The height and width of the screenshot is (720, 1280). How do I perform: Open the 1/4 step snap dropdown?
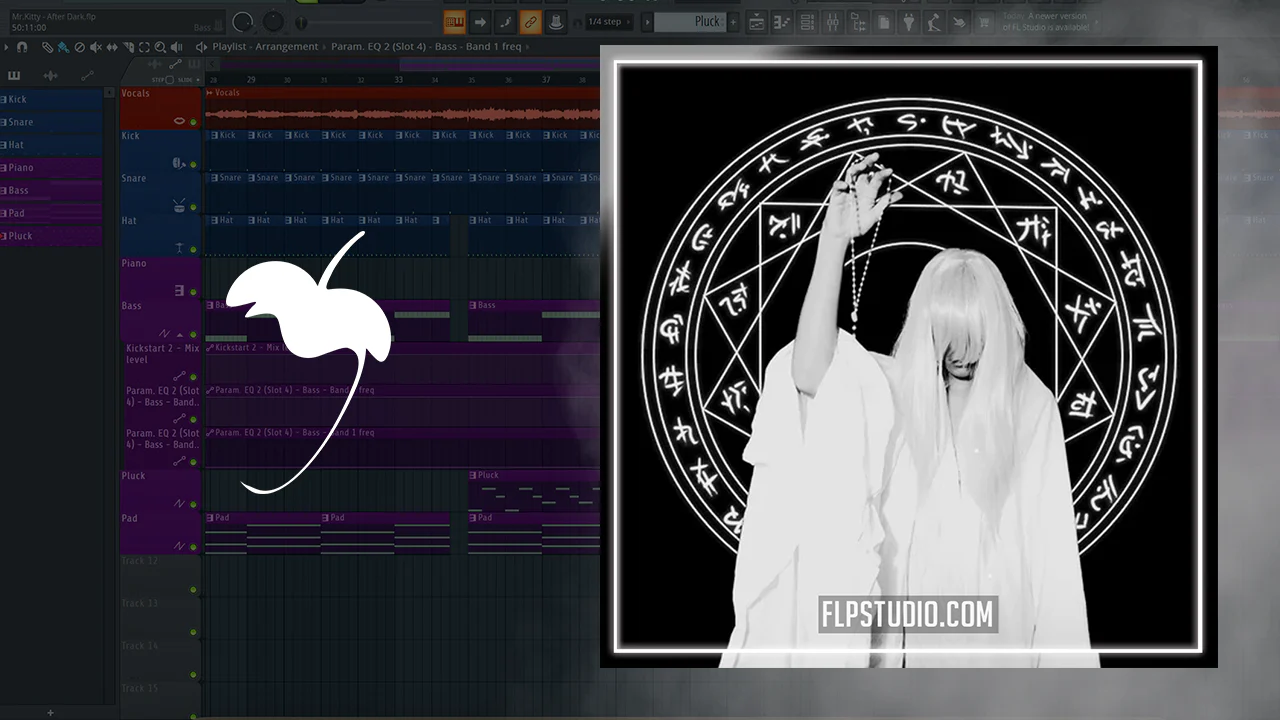[609, 21]
